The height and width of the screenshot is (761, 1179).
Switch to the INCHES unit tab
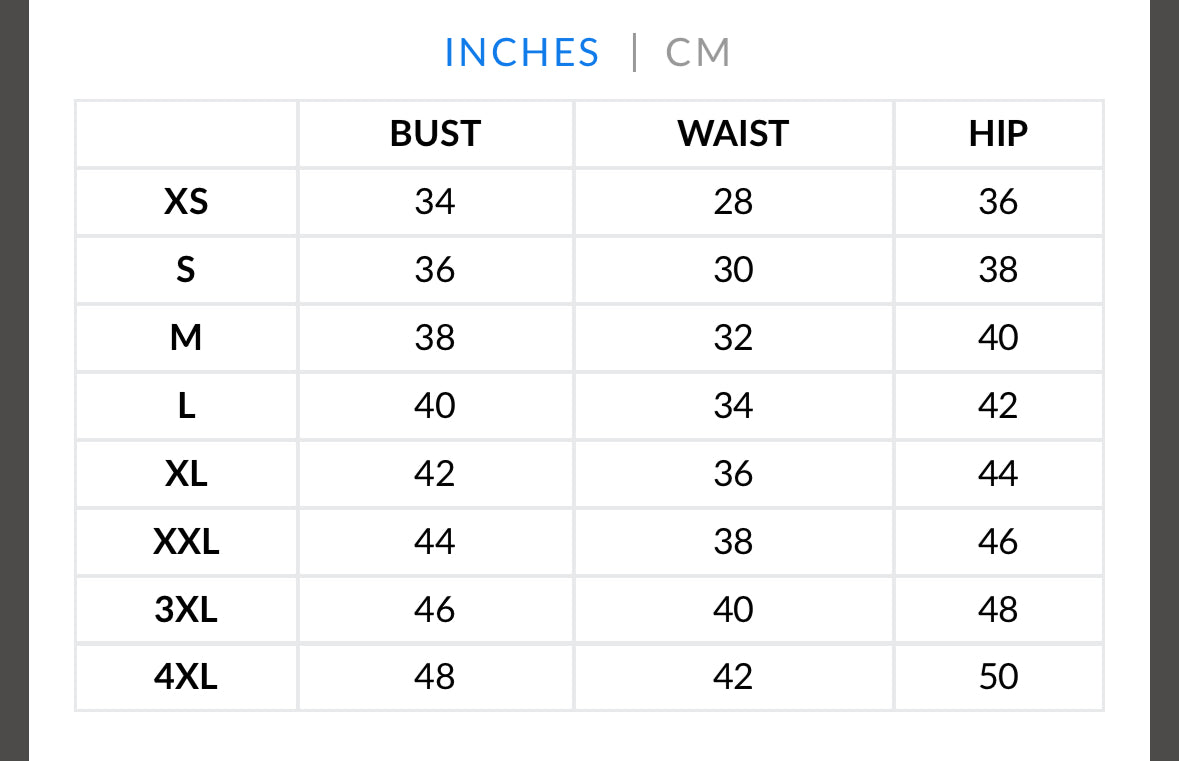point(521,53)
